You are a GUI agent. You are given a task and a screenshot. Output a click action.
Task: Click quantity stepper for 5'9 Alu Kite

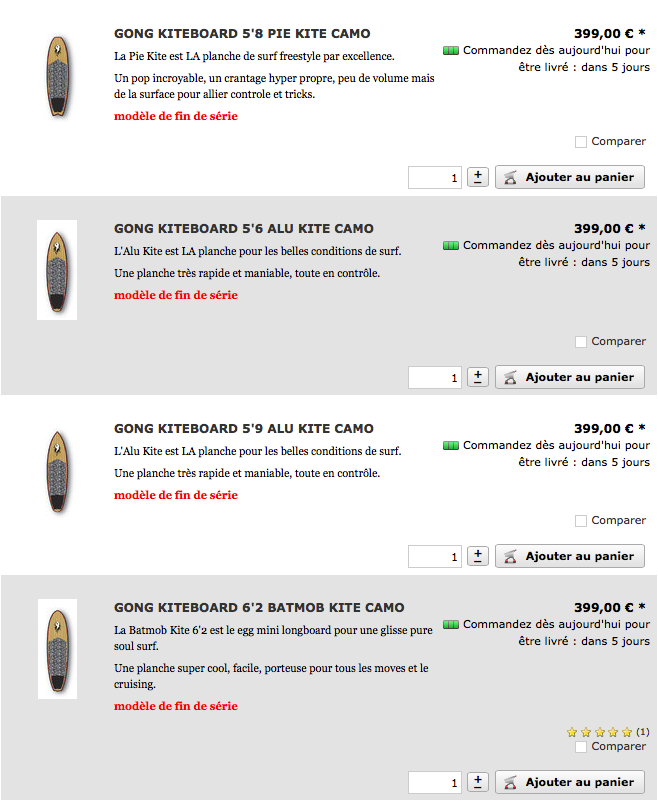(478, 556)
